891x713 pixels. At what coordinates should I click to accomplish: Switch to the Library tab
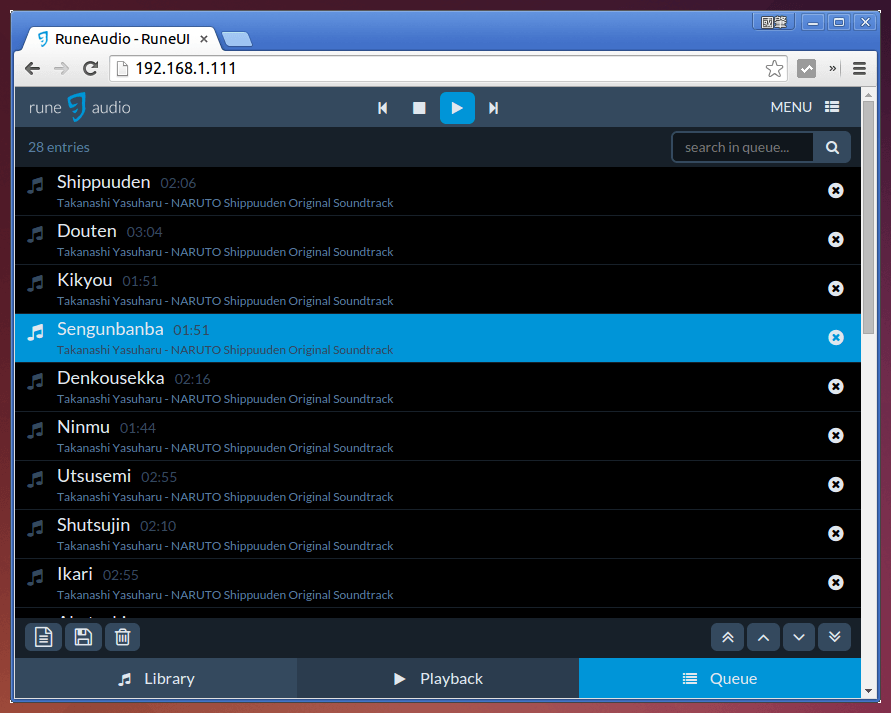click(156, 678)
